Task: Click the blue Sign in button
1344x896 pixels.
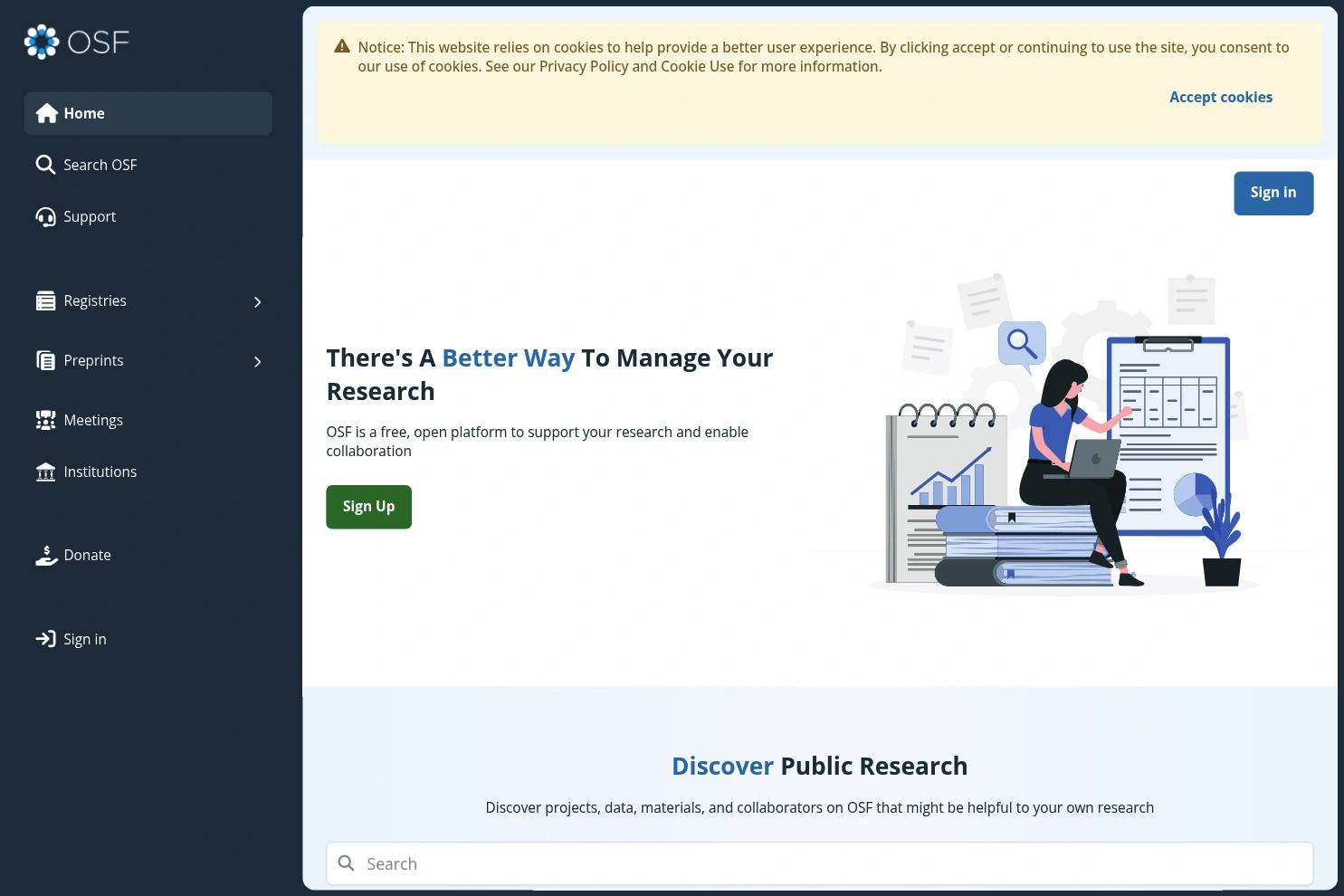Action: [x=1273, y=193]
